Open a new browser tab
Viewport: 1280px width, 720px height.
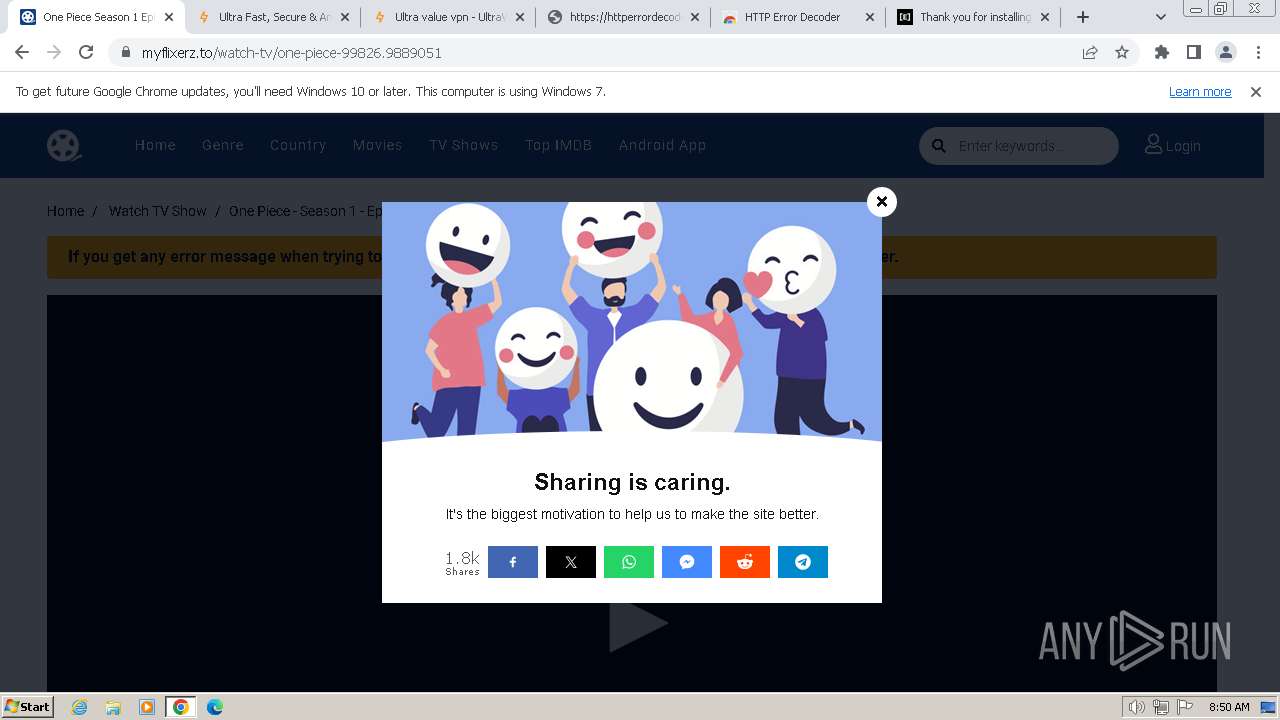[1082, 17]
